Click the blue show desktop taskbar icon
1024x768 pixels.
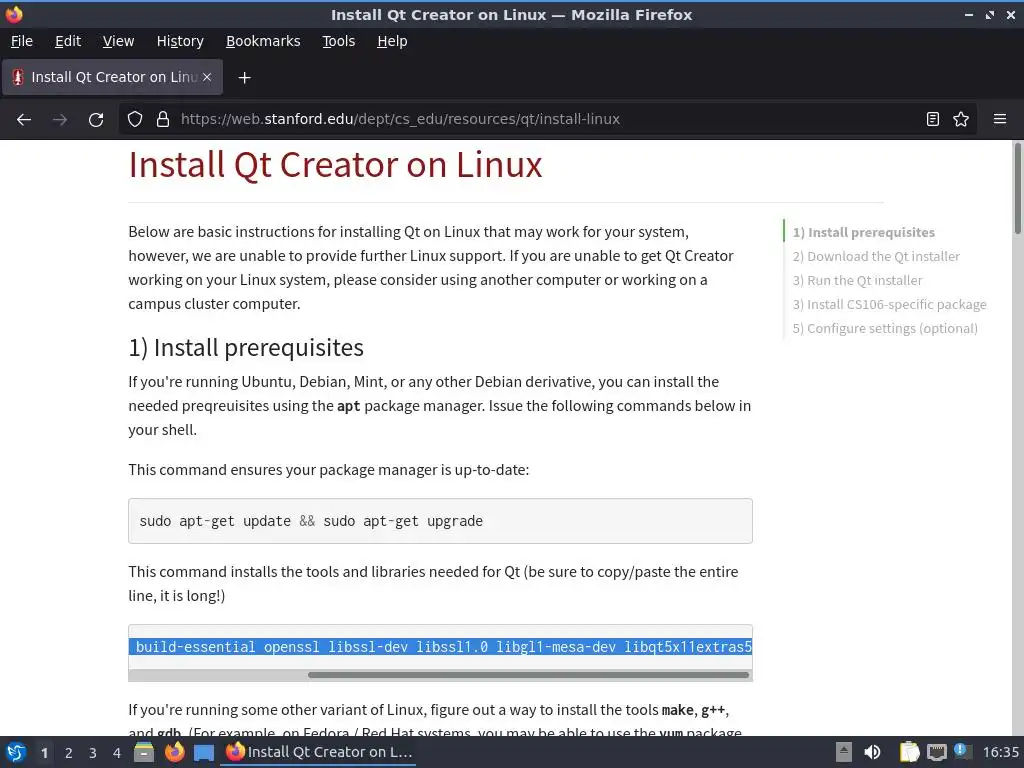point(204,753)
